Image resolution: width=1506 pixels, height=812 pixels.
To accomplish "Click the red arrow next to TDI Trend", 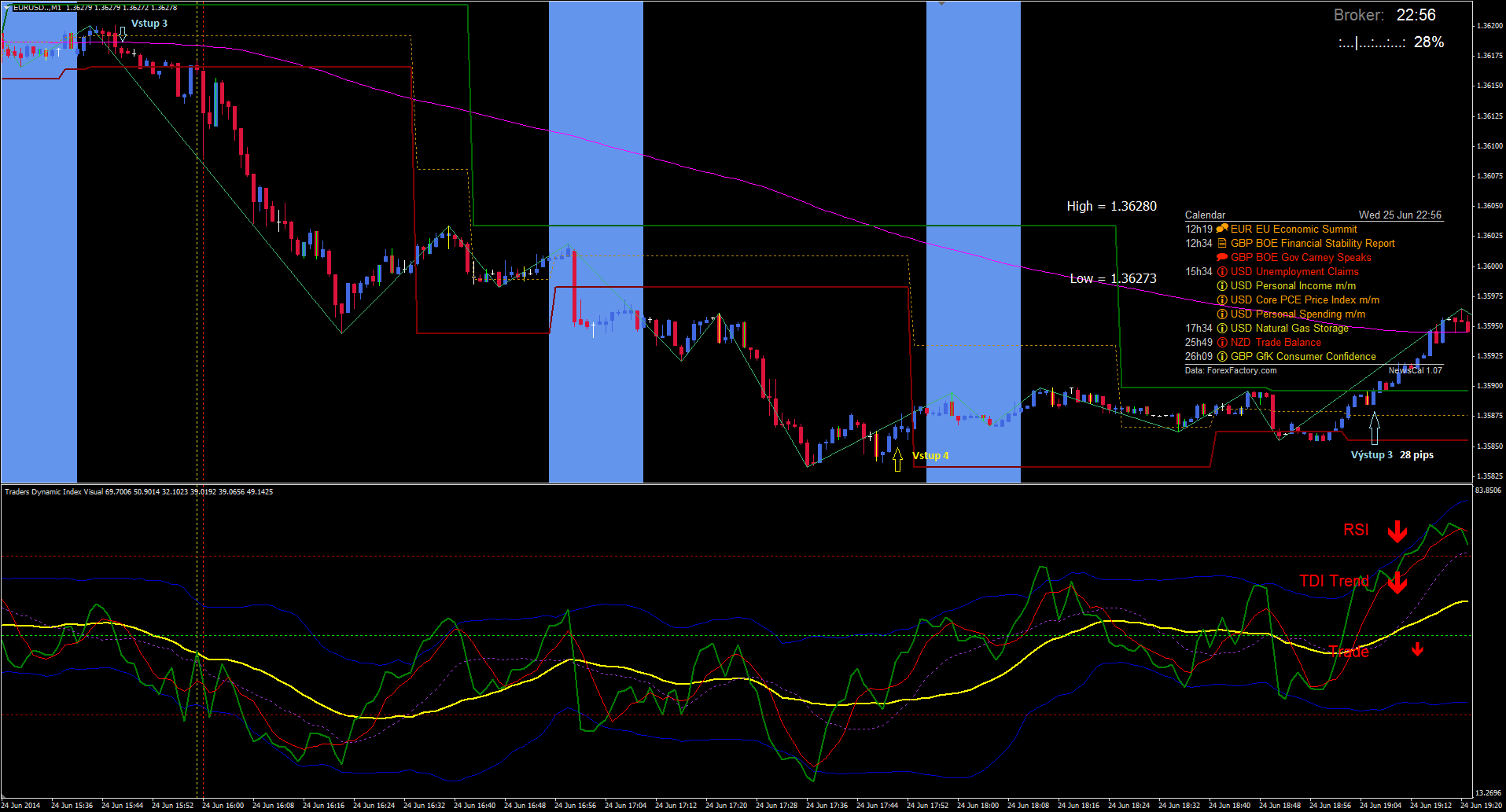I will pyautogui.click(x=1397, y=582).
